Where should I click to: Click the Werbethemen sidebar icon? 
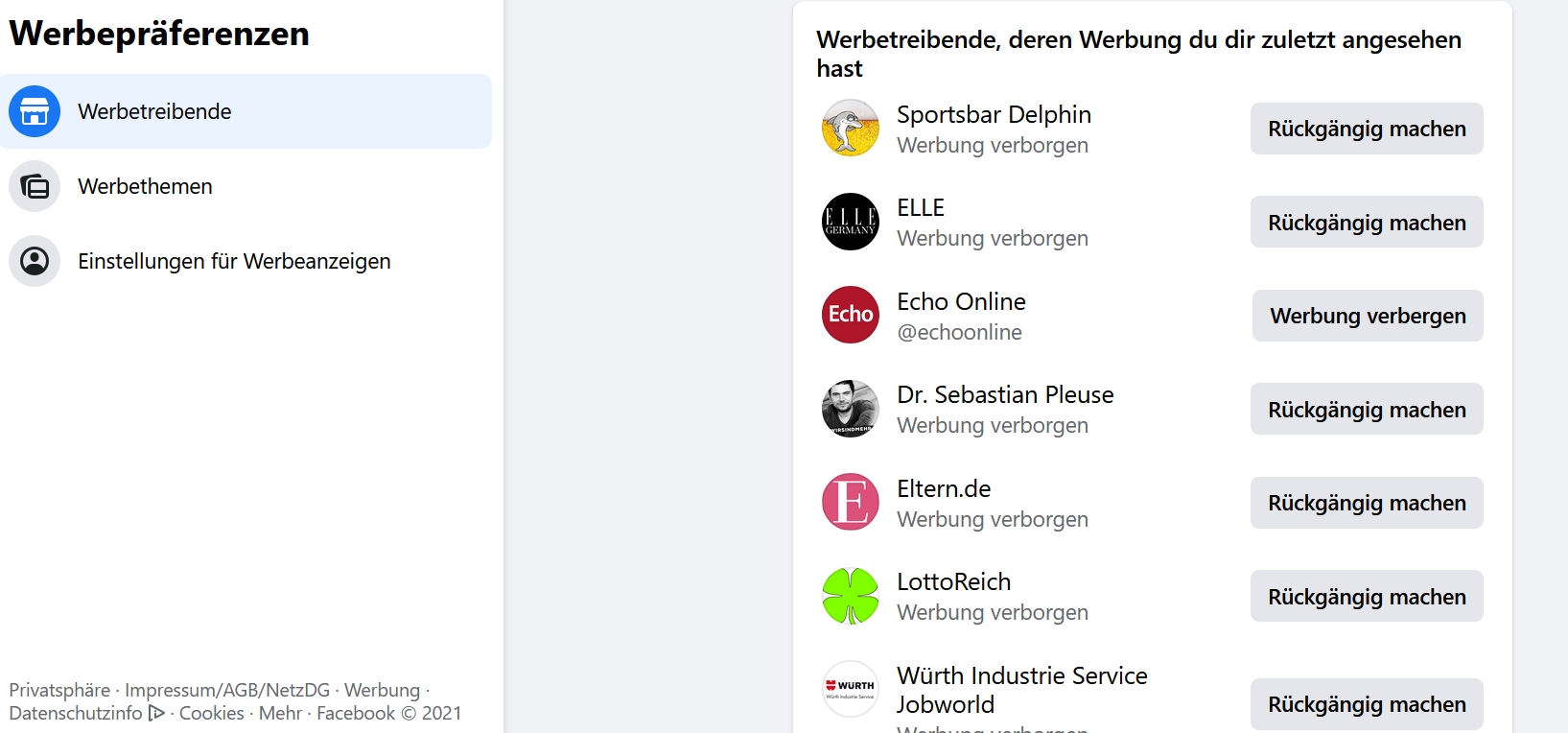(35, 186)
